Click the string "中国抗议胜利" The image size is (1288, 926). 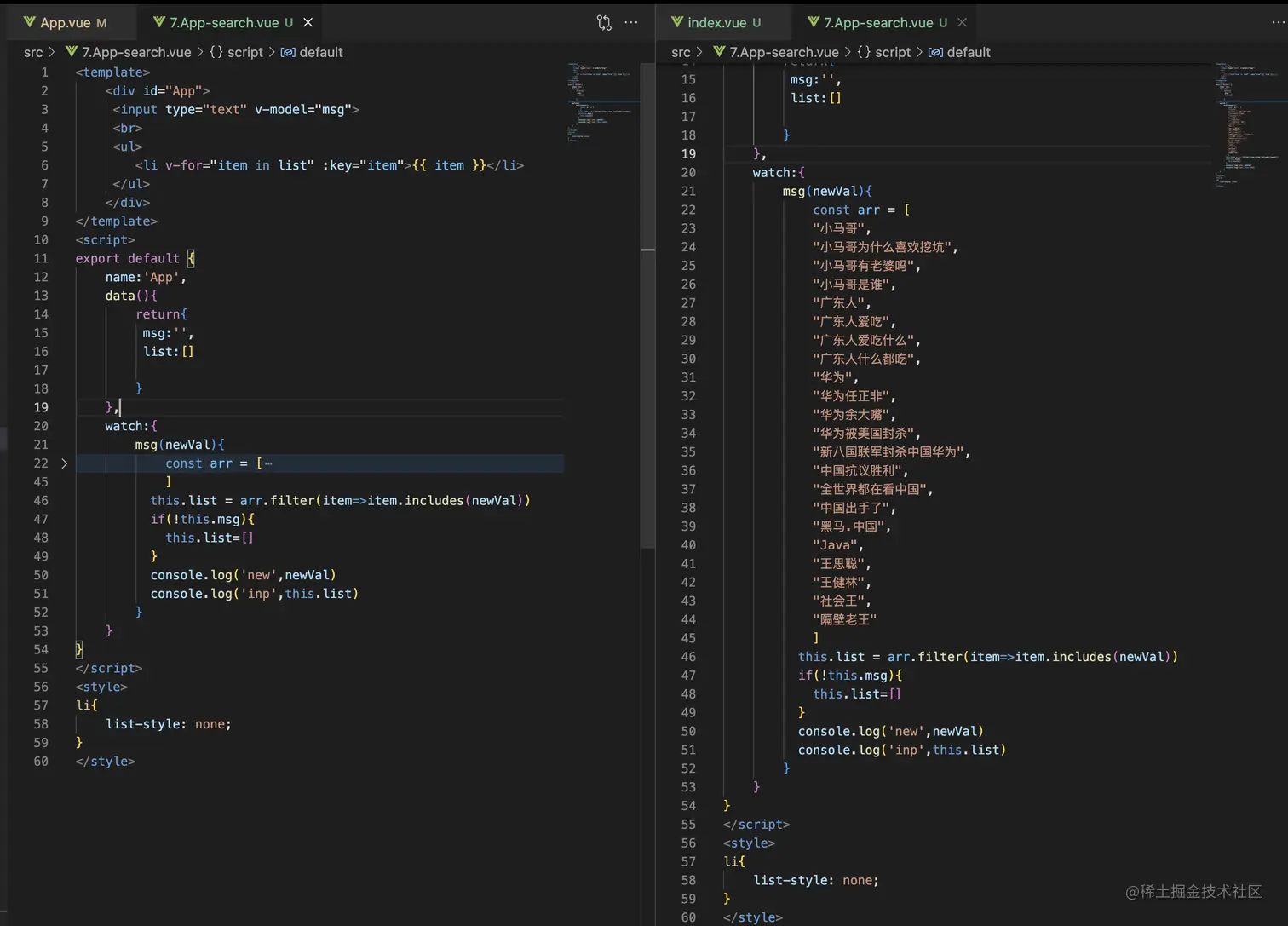coord(857,471)
